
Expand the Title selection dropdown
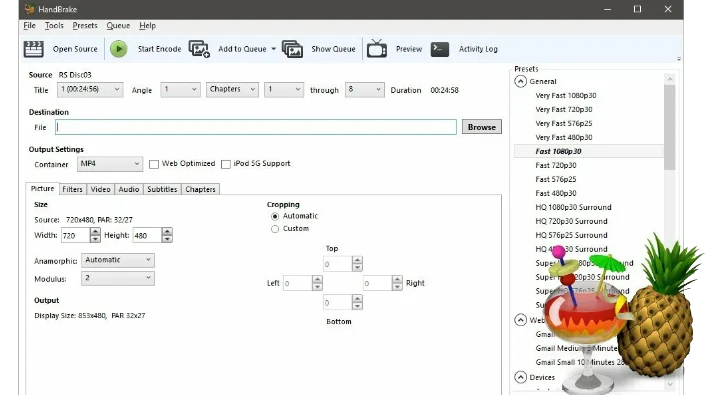pos(90,90)
